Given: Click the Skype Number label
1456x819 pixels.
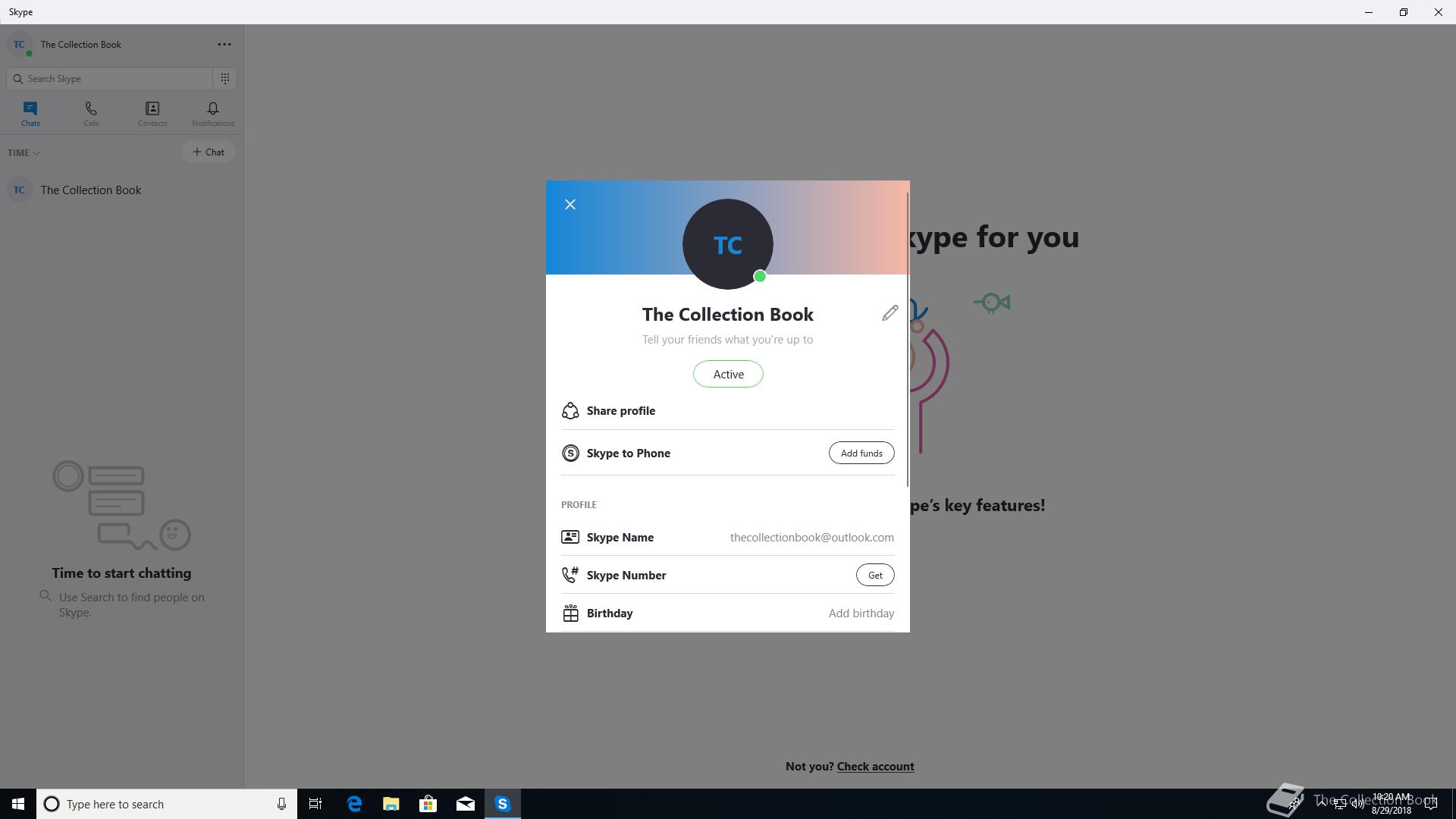Looking at the screenshot, I should 626,575.
